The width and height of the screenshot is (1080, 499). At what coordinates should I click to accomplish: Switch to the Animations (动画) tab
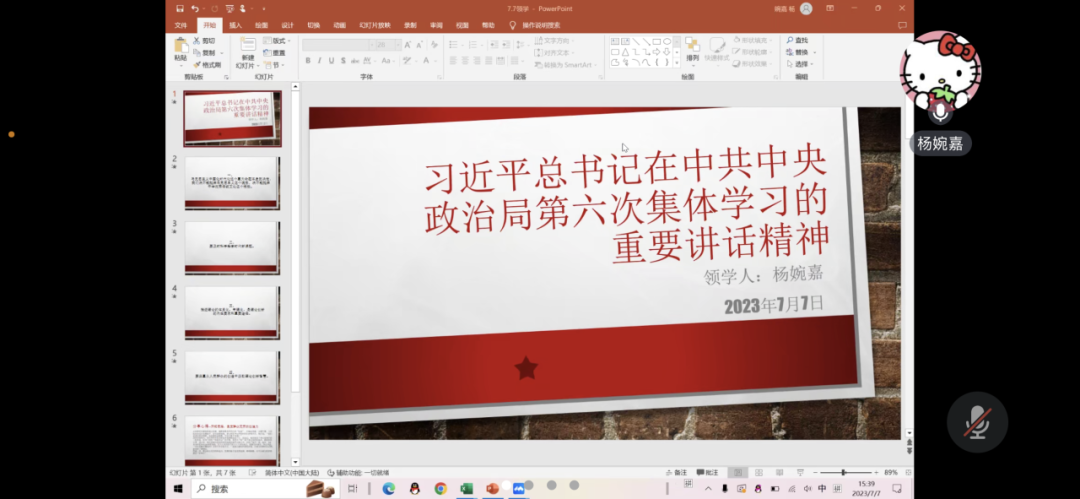coord(340,26)
